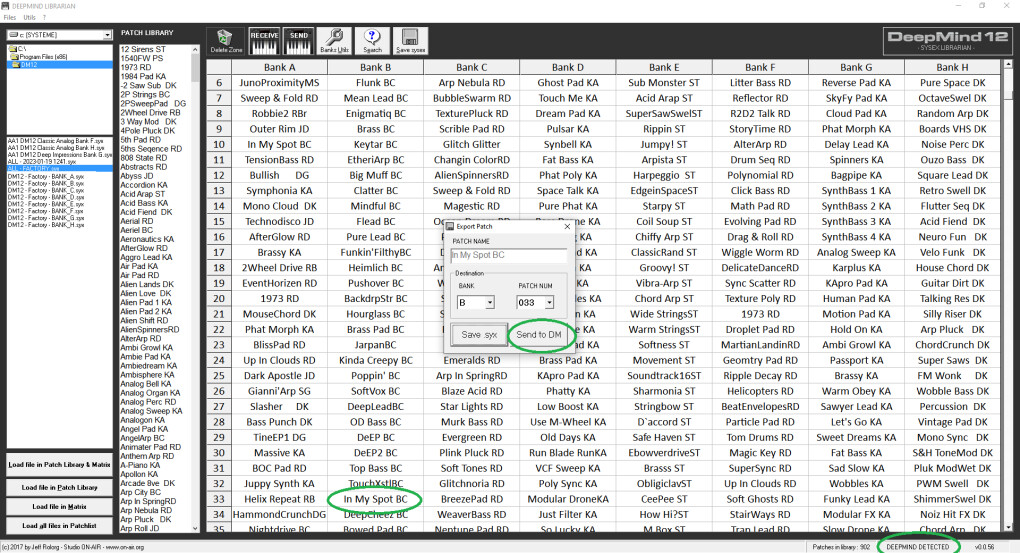Select Soundtrack16ST cell
The image size is (1020, 553).
click(x=664, y=375)
